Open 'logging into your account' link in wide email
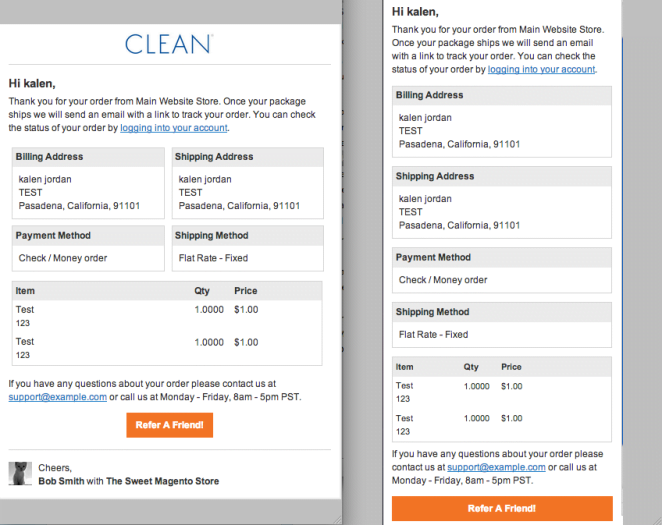This screenshot has width=662, height=525. point(174,128)
